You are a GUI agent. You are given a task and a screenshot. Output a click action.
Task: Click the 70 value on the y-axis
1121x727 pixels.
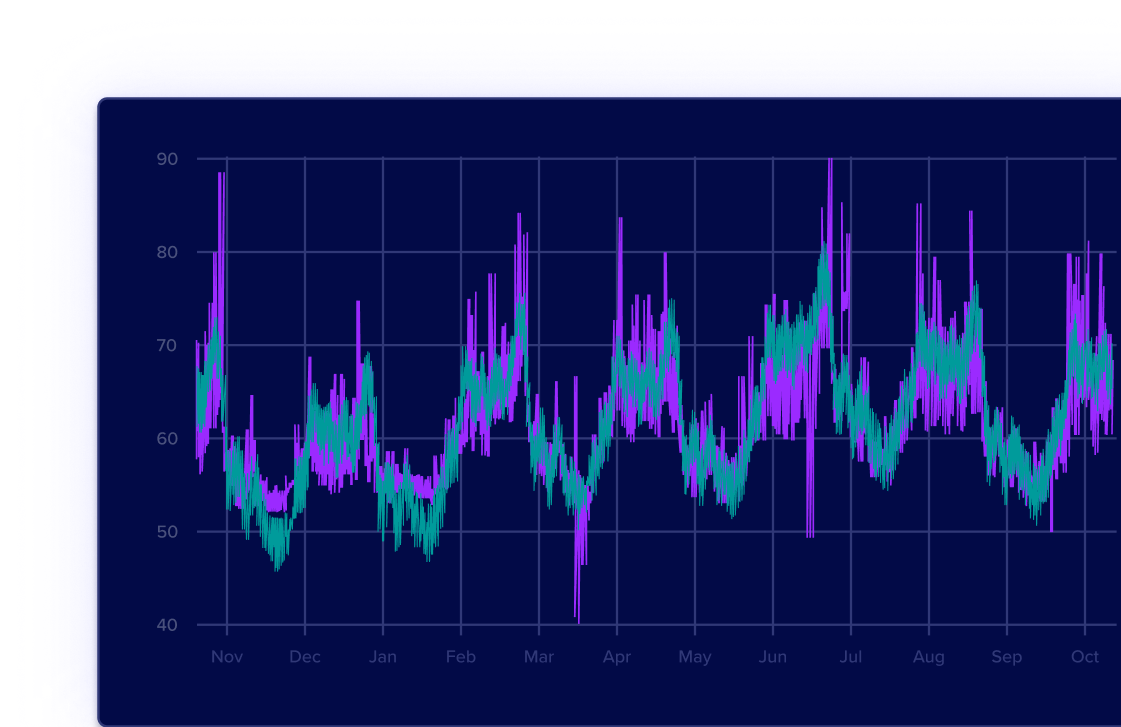click(x=167, y=346)
